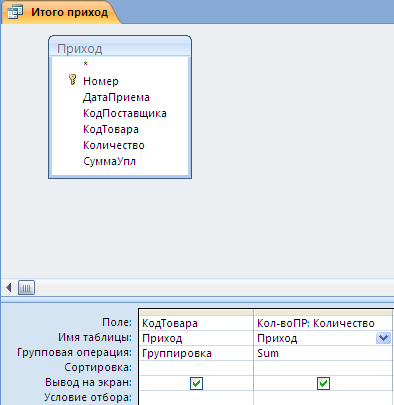This screenshot has height=405, width=394.
Task: Open the Sum group operation cell
Action: tap(323, 353)
